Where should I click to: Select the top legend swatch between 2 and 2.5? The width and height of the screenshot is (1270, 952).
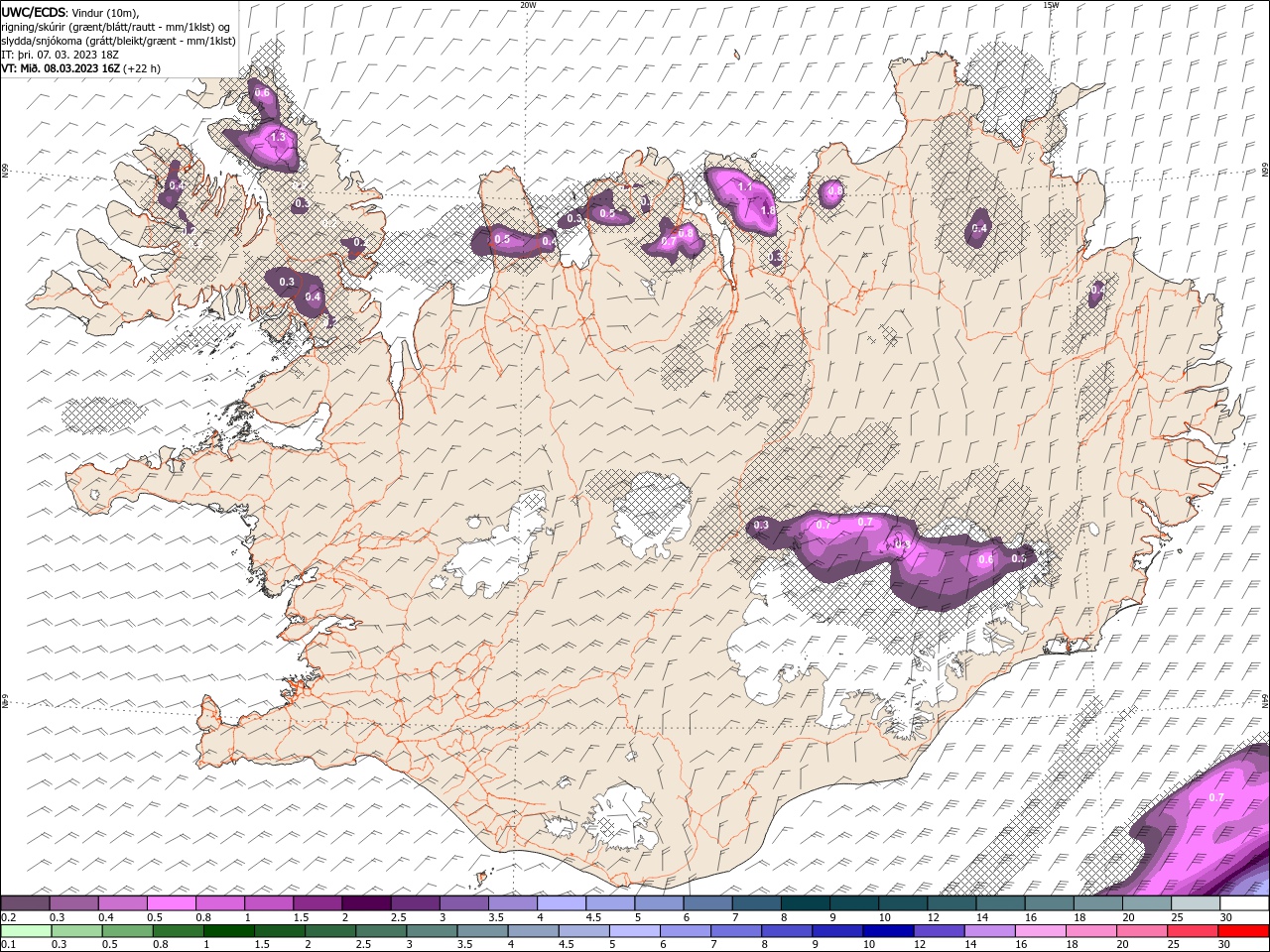(x=366, y=902)
